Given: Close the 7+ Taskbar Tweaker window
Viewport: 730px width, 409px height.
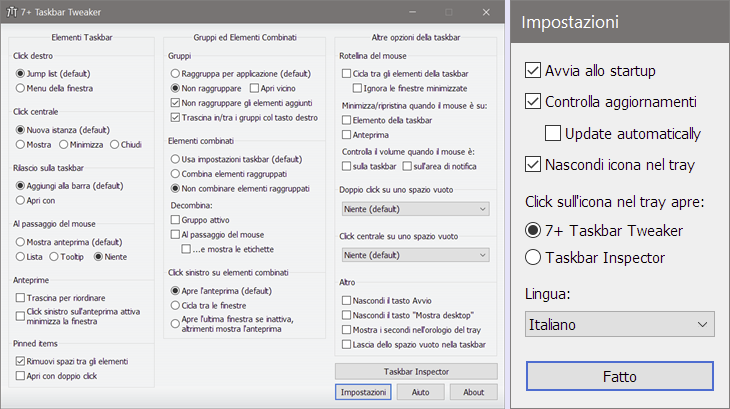Looking at the screenshot, I should point(486,12).
